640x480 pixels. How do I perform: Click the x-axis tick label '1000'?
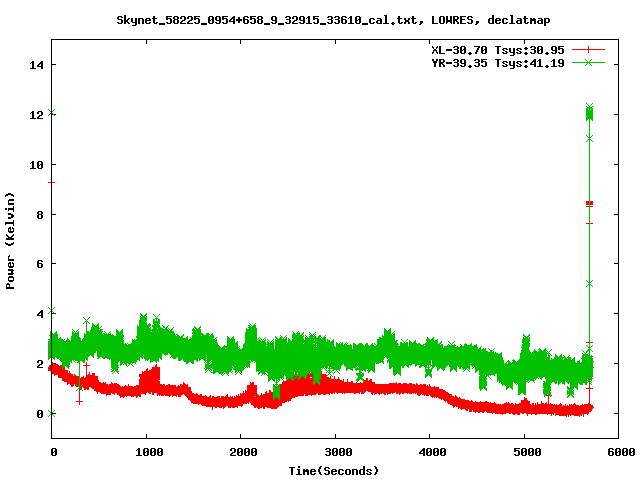click(149, 452)
